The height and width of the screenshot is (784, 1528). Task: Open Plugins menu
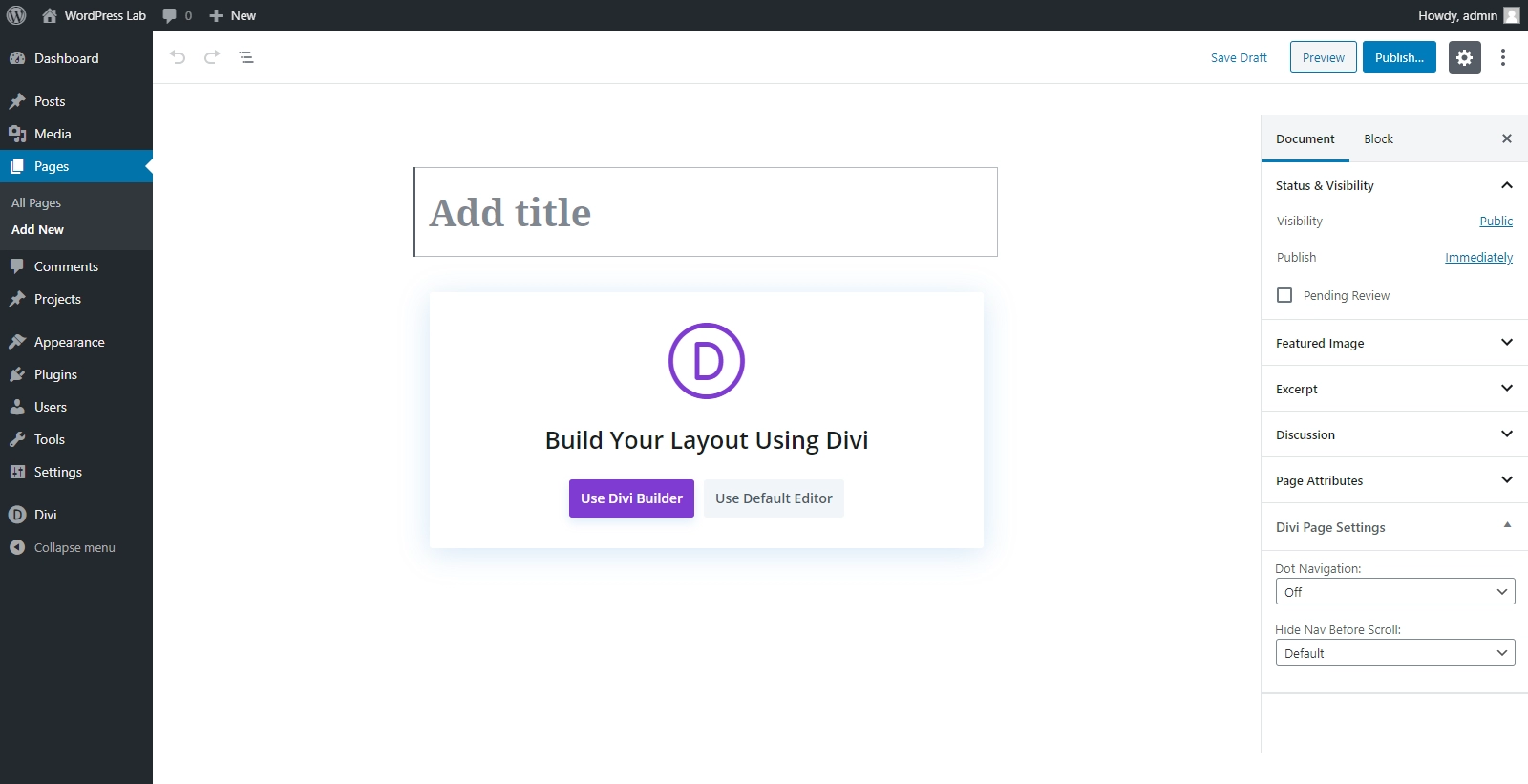(76, 374)
